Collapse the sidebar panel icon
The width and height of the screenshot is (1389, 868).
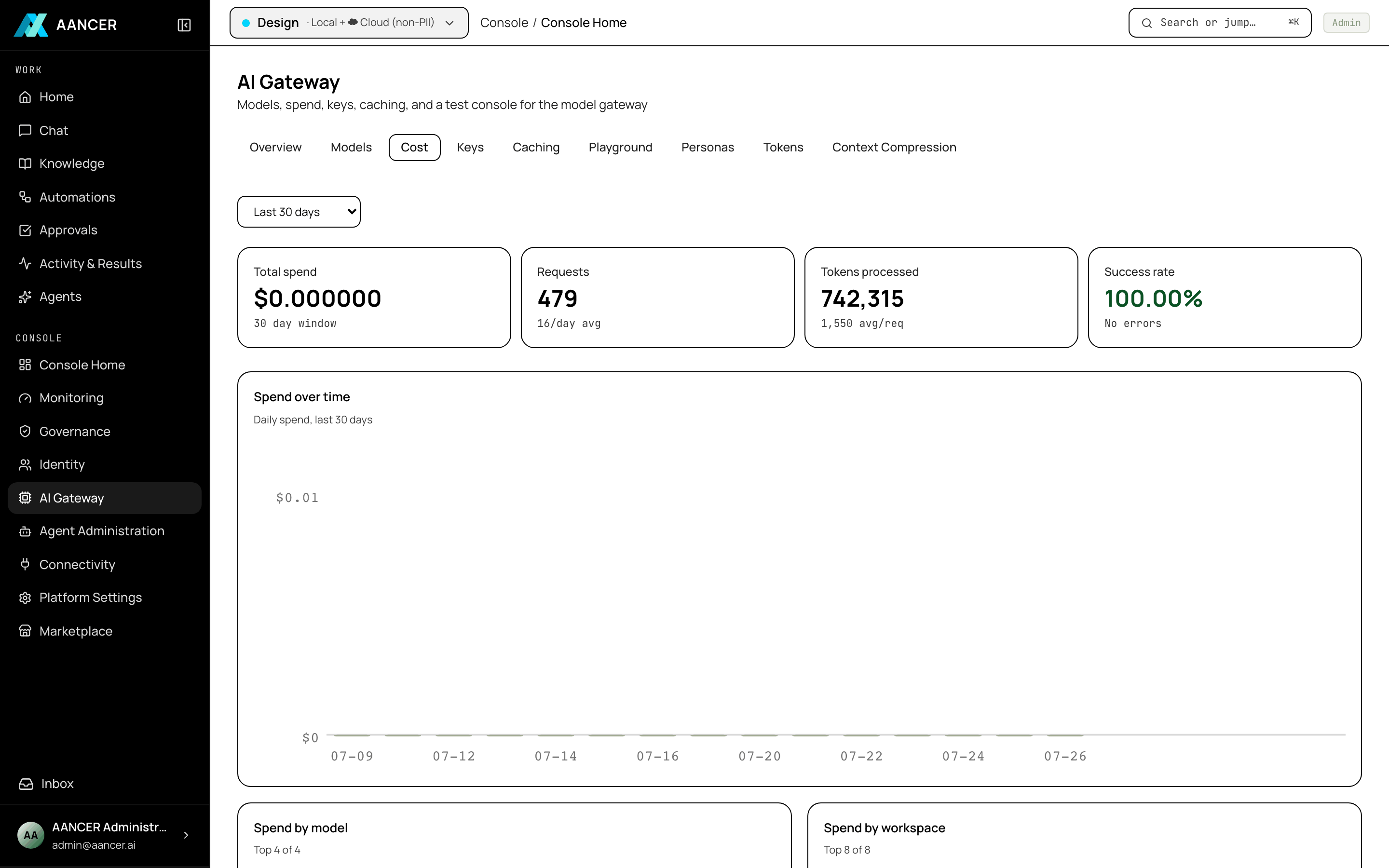coord(184,25)
